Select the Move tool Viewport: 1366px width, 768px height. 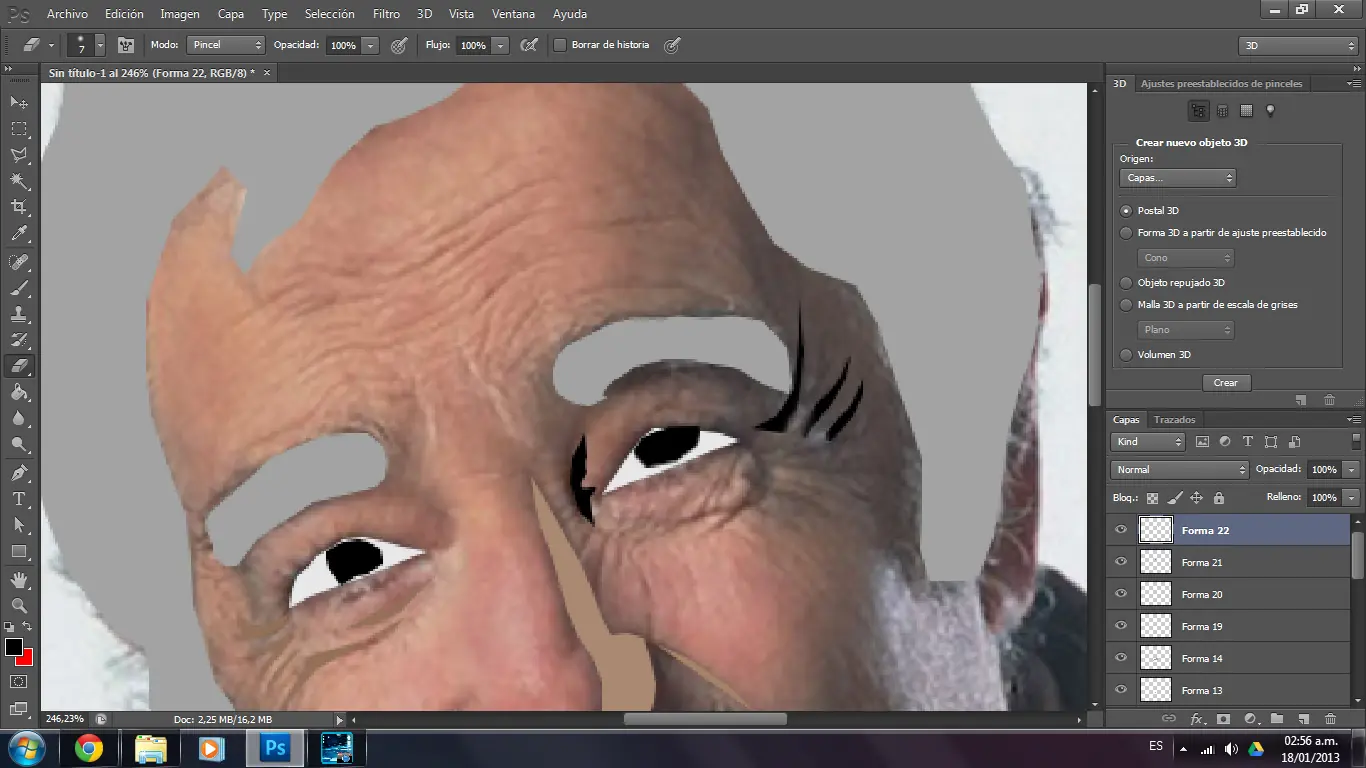[19, 102]
